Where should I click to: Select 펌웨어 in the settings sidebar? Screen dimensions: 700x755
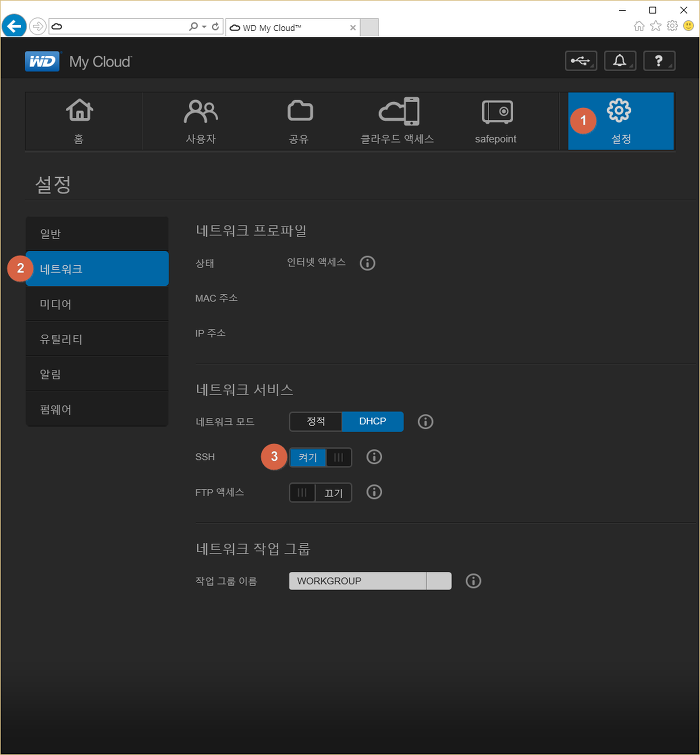97,409
